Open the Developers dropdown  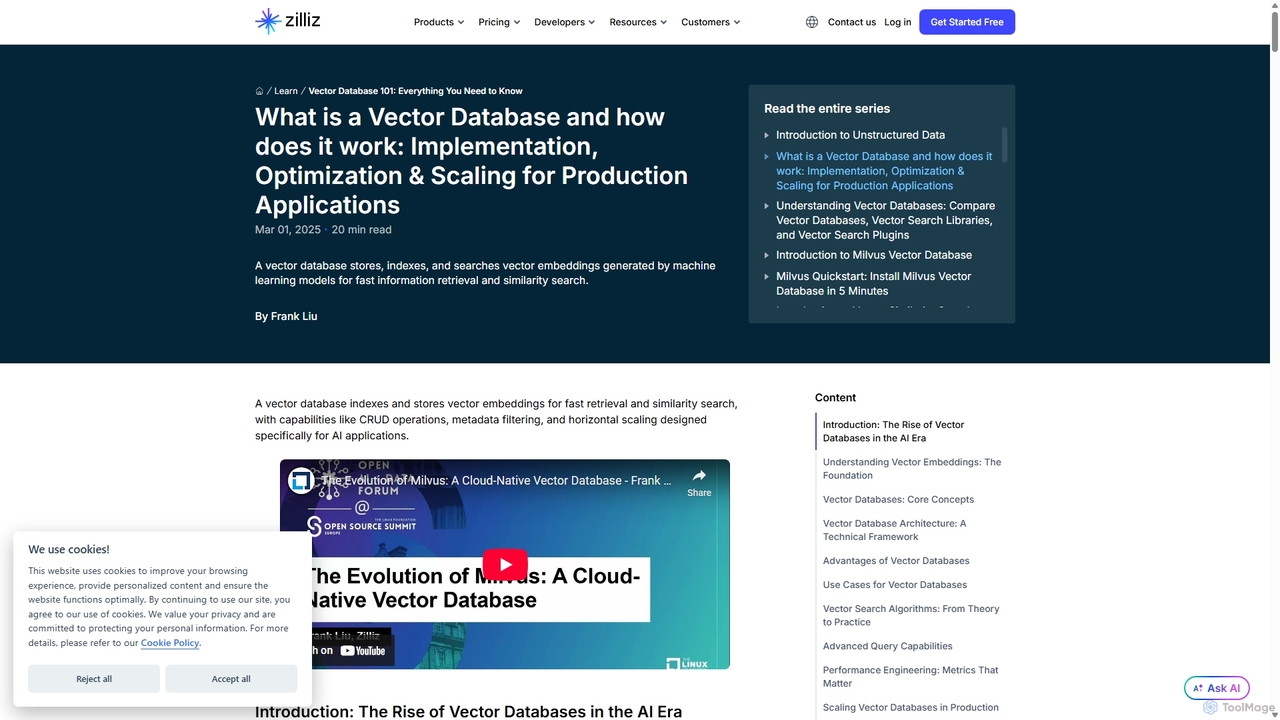[565, 22]
